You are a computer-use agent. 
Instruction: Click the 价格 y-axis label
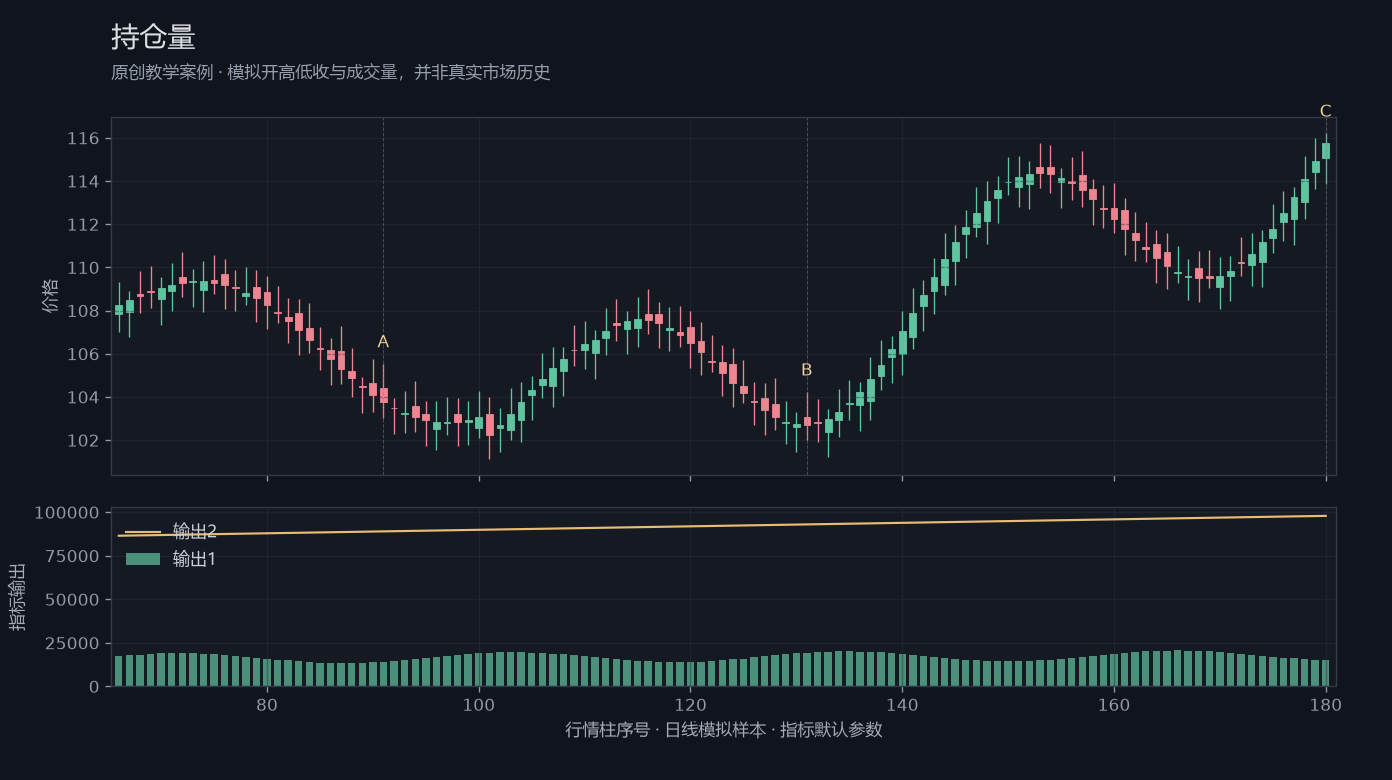coord(51,296)
